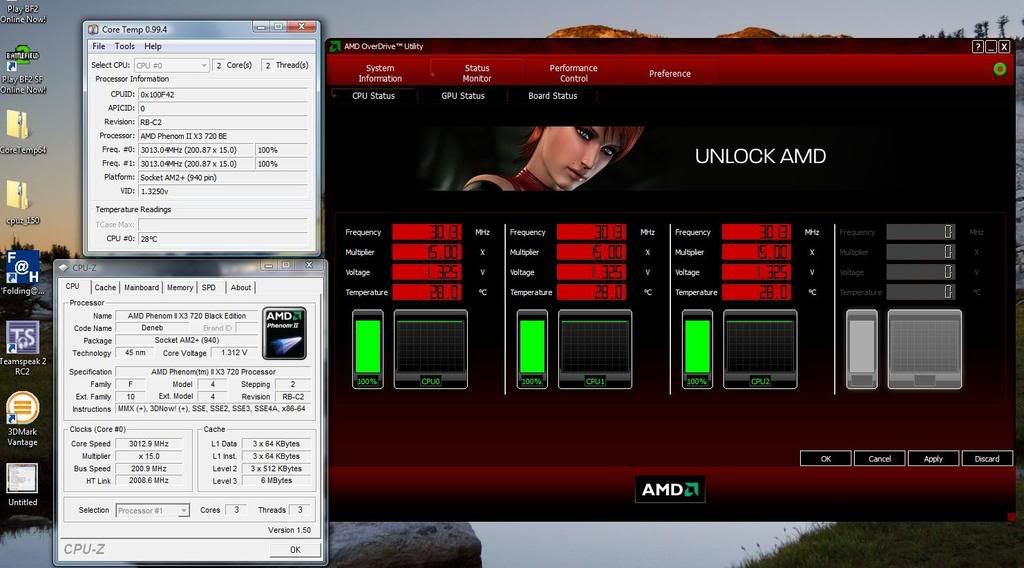Click the Core Voltage value 1.312 V
Viewport: 1024px width, 568px height.
[234, 353]
